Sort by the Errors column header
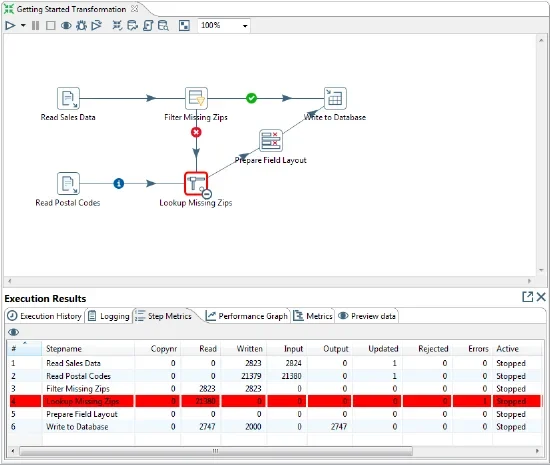Image resolution: width=550 pixels, height=465 pixels. (x=472, y=349)
